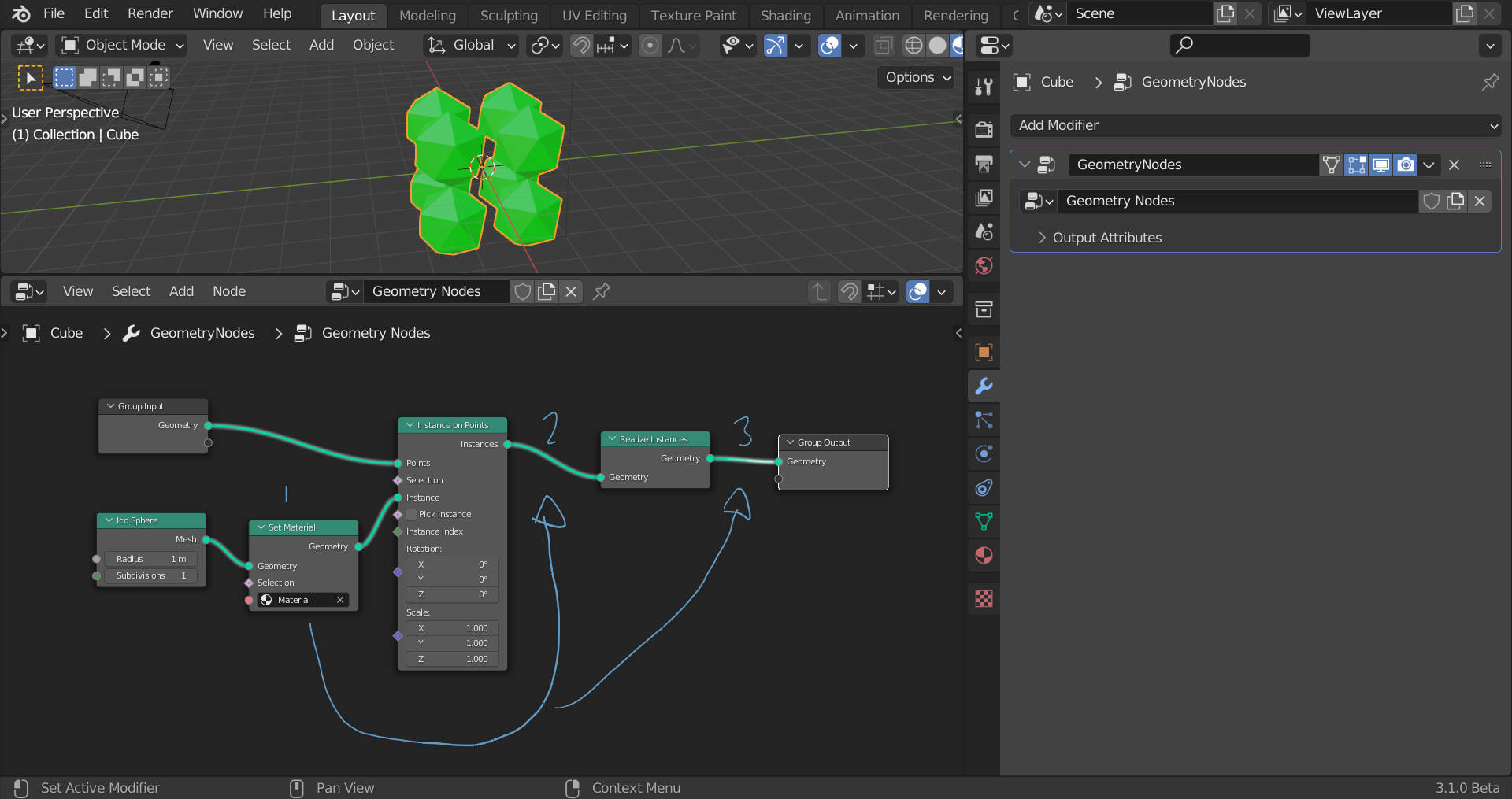Viewport: 1512px width, 799px height.
Task: Check the Pick Instance checkbox
Action: 411,514
